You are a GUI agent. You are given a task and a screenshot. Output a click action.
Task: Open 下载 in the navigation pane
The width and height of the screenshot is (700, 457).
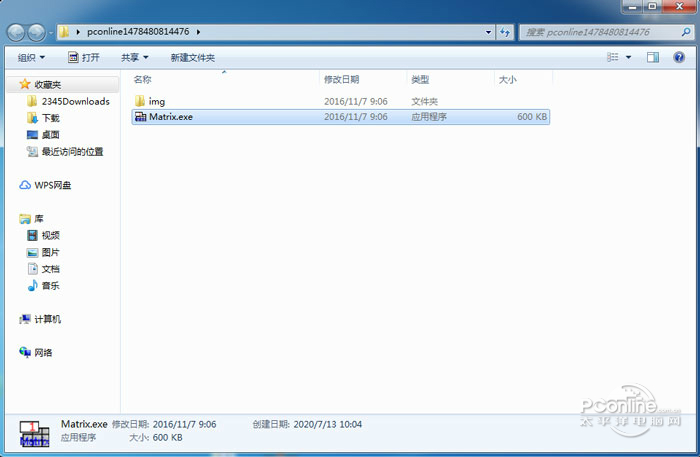coord(50,118)
